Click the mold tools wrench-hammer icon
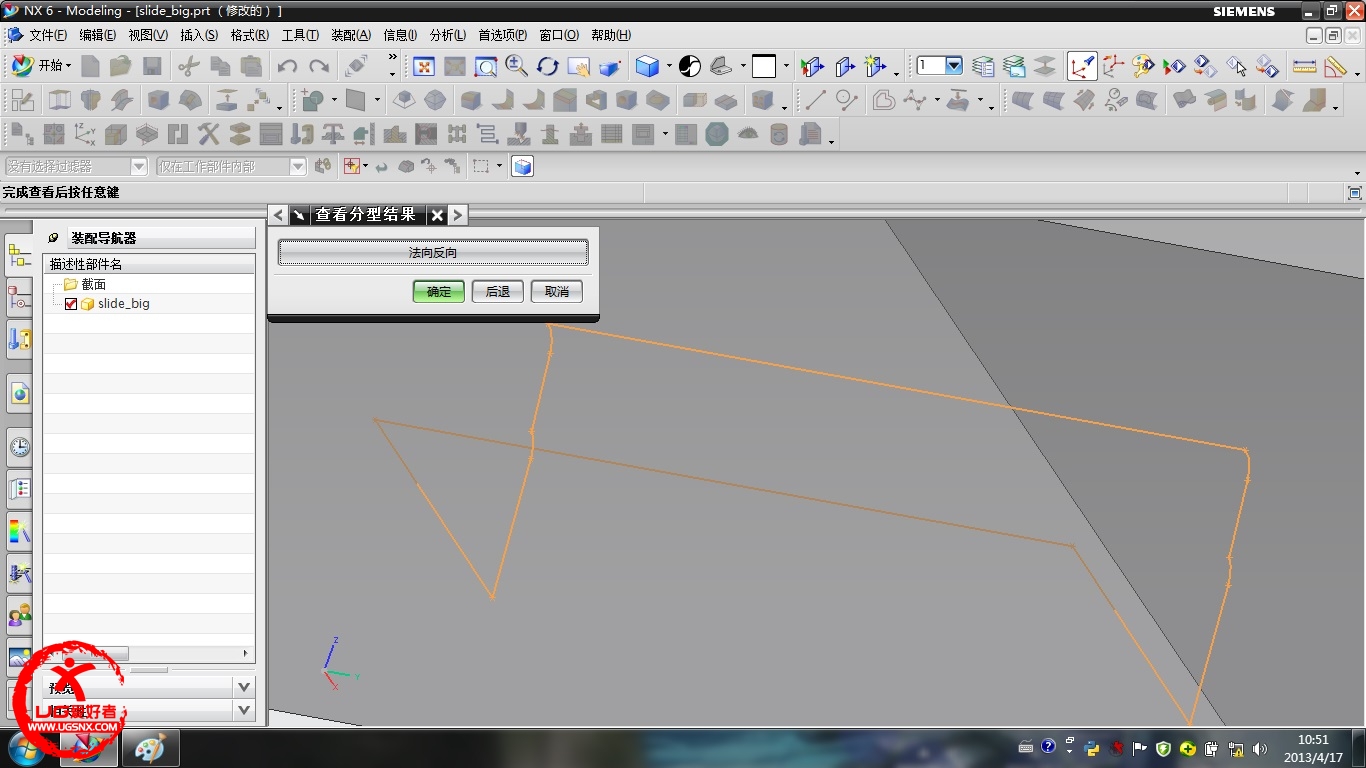Screen dimensions: 1366x768 208,134
